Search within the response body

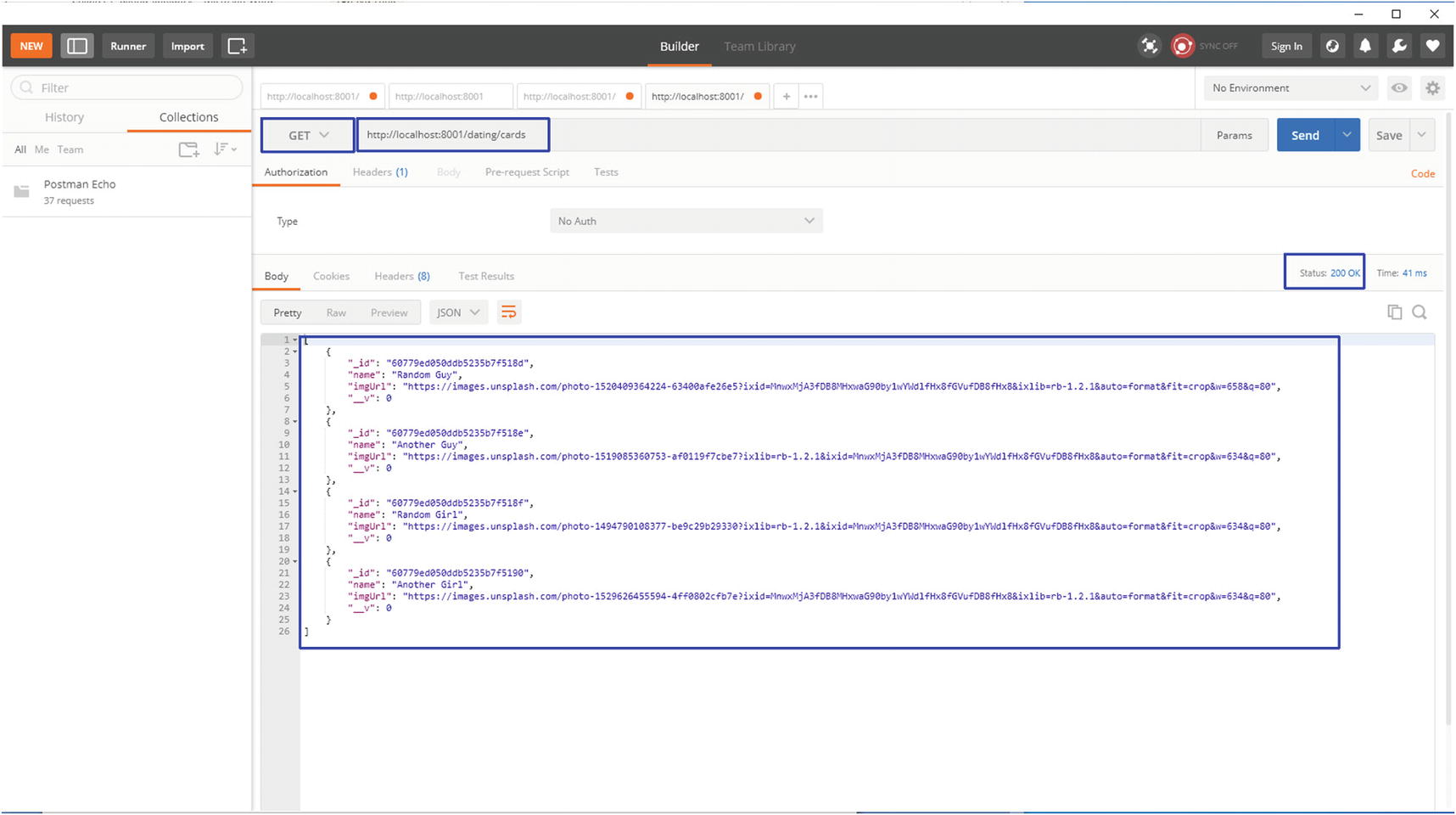point(1420,312)
